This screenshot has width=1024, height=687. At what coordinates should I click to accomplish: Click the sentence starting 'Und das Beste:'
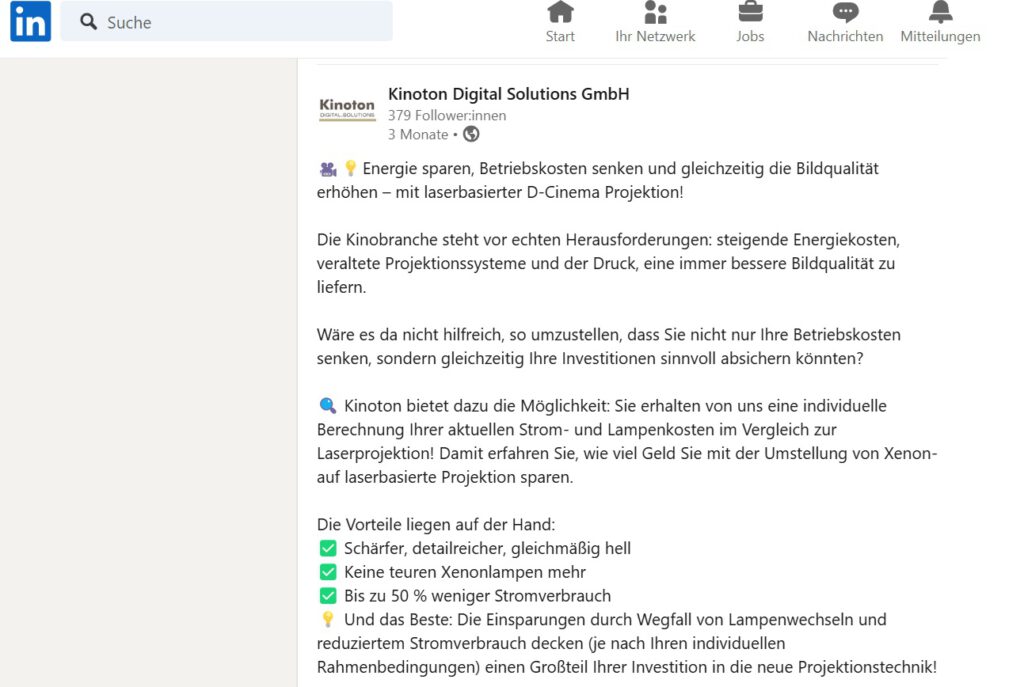627,643
